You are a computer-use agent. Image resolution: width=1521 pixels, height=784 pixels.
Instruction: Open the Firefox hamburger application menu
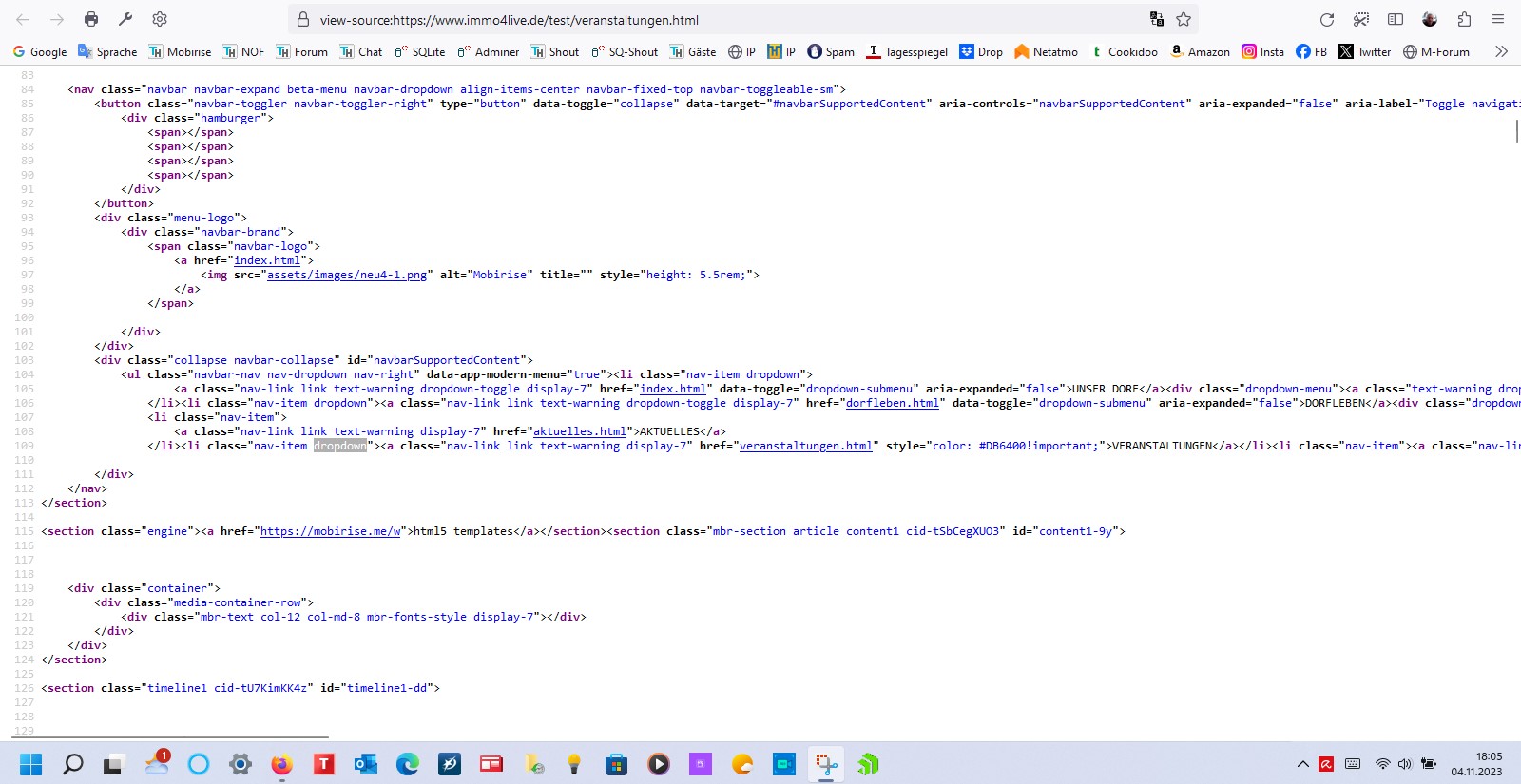tap(1498, 19)
